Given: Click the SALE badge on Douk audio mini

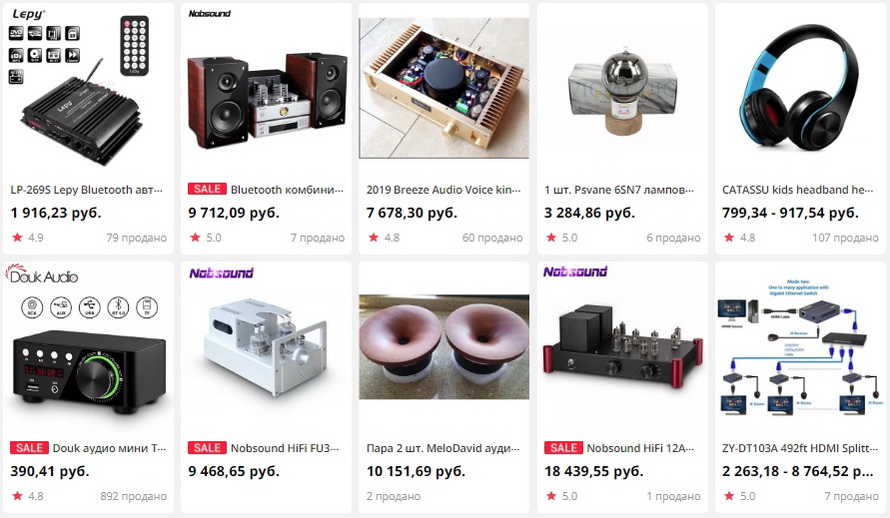Looking at the screenshot, I should pos(30,448).
